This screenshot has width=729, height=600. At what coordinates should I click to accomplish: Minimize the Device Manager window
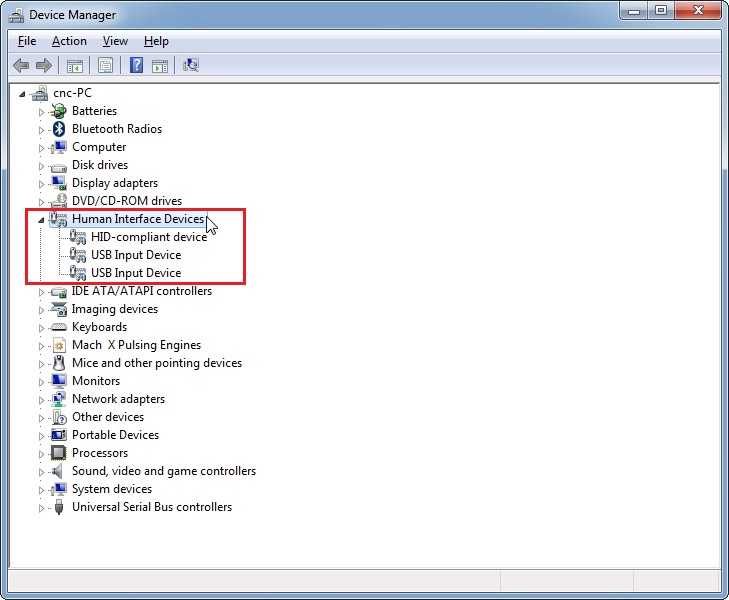[x=634, y=10]
